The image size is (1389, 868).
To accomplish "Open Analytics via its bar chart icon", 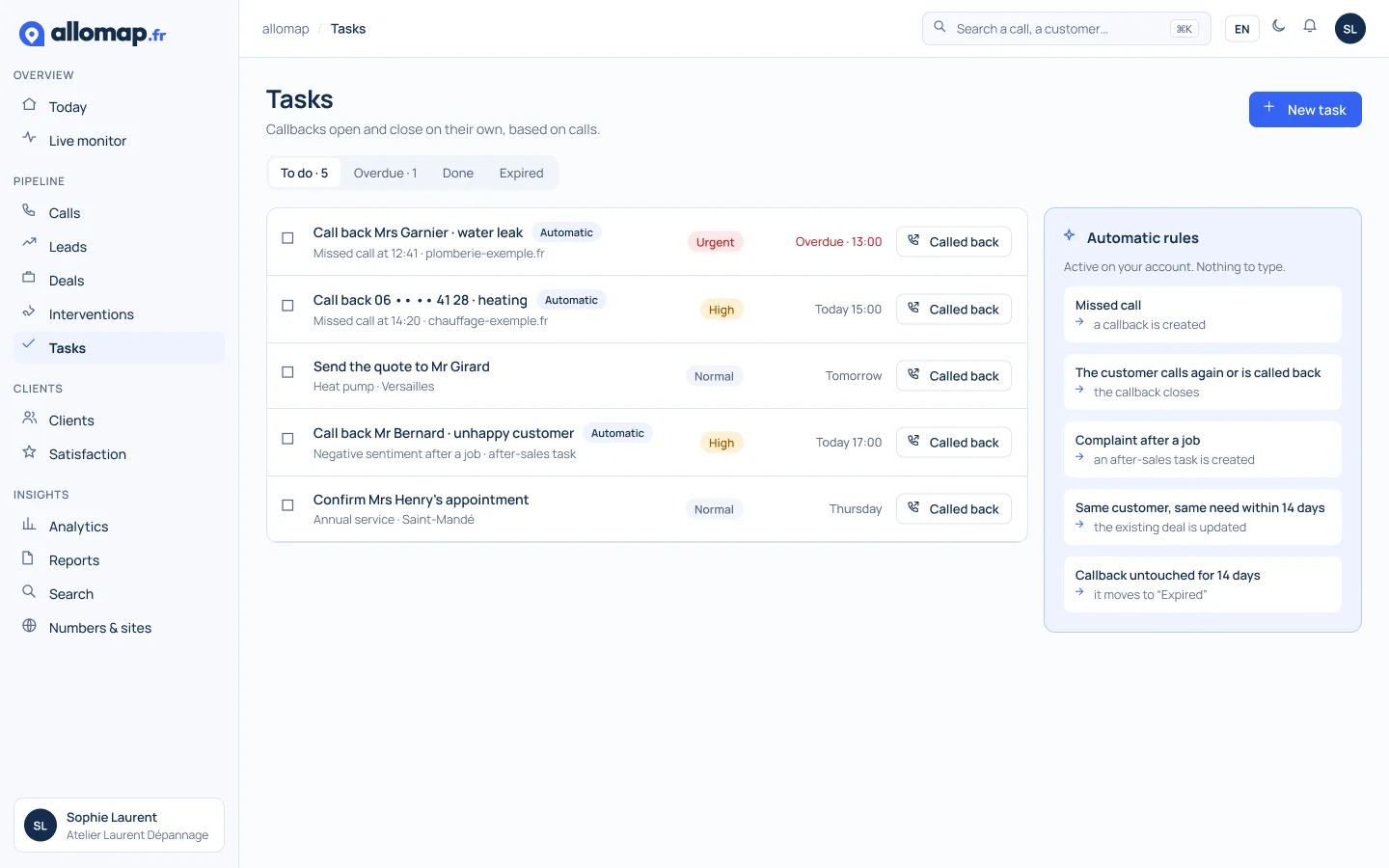I will (29, 525).
